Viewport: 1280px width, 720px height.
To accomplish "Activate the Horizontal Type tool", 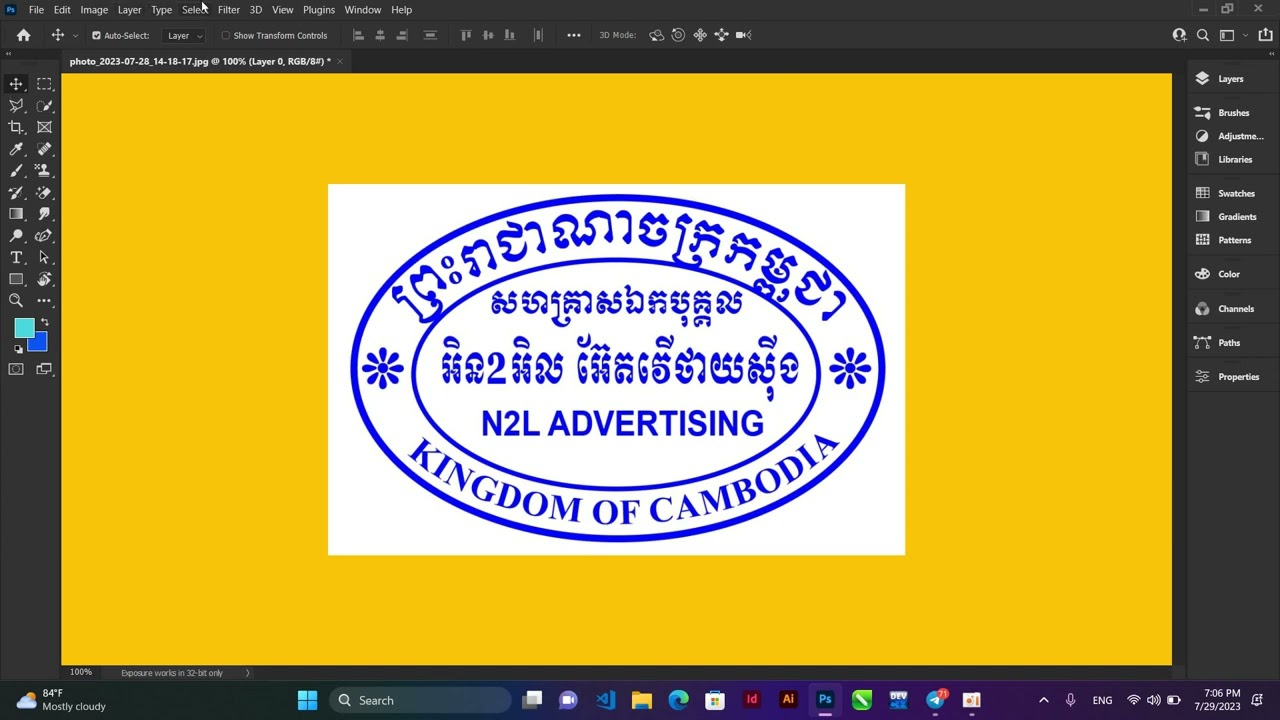I will tap(16, 258).
